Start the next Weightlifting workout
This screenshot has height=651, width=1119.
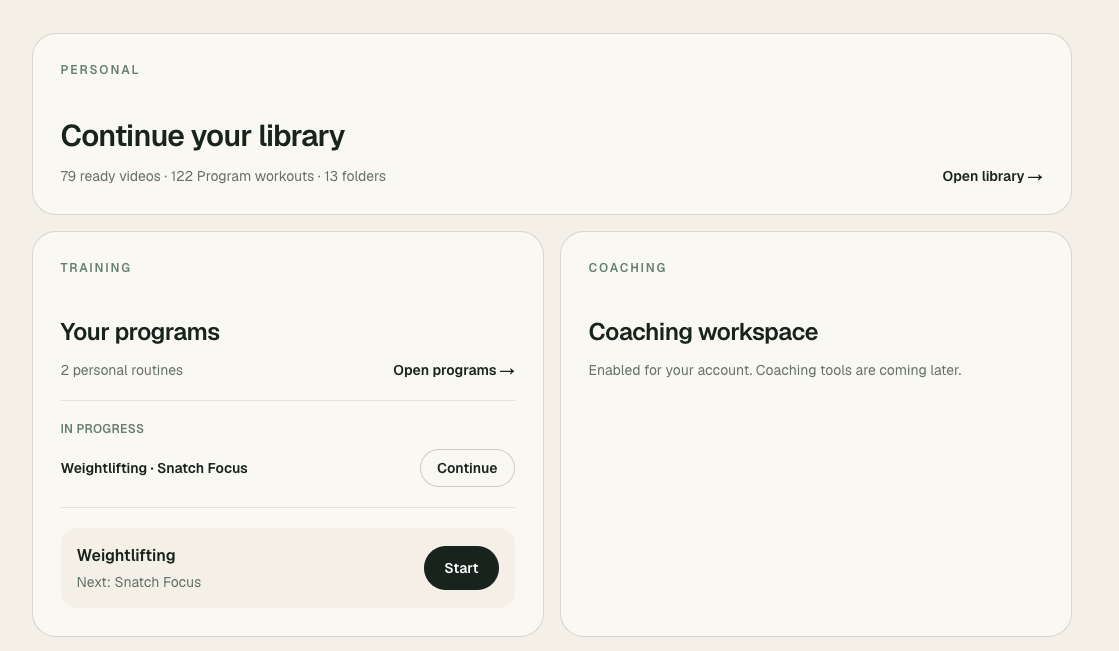coord(461,568)
